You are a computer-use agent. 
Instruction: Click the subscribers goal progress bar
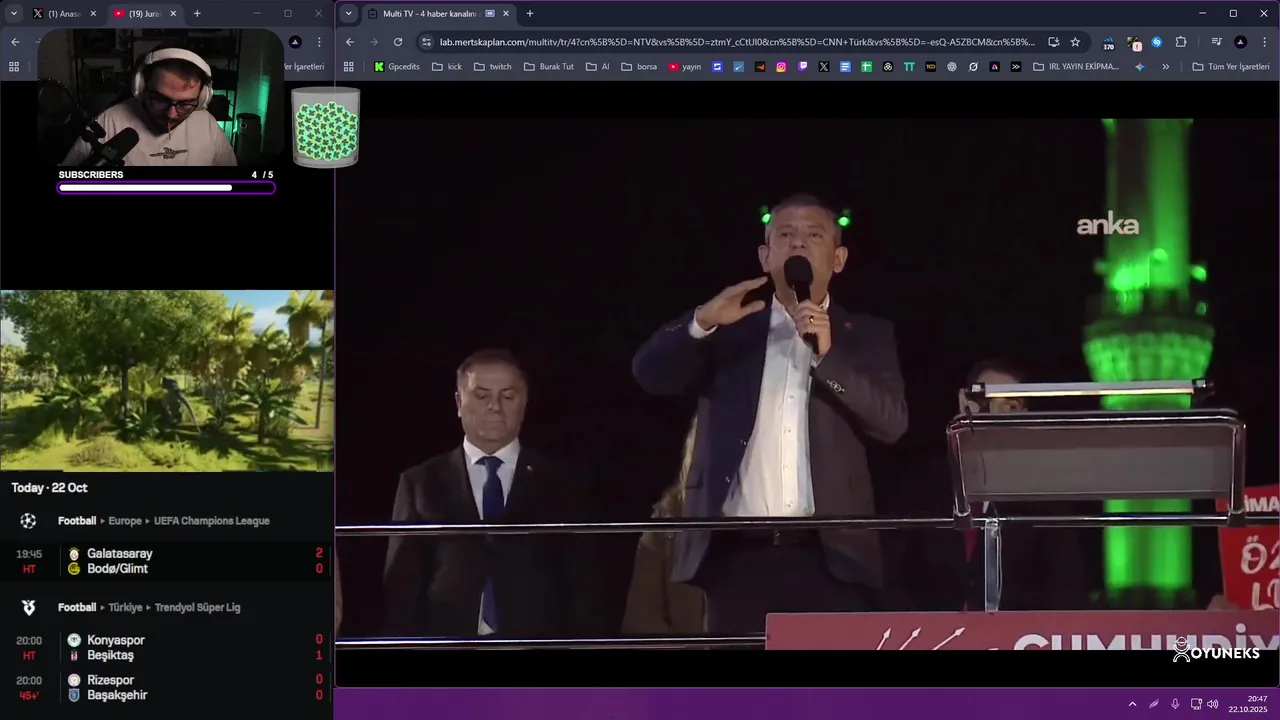tap(166, 187)
